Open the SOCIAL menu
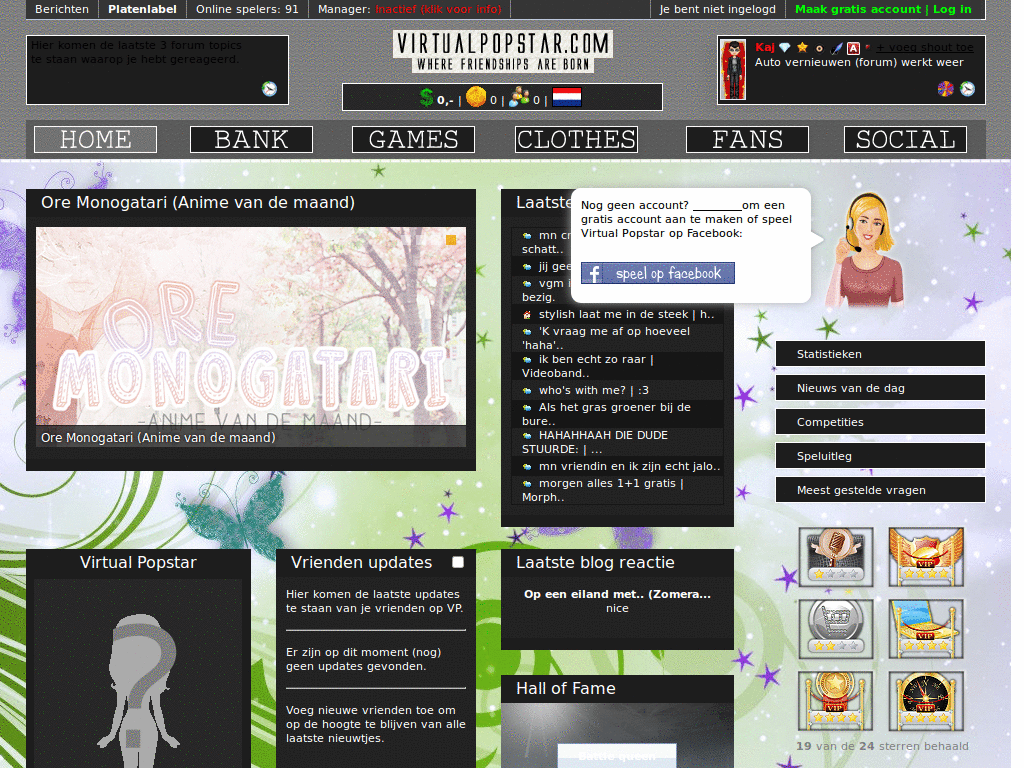 905,139
